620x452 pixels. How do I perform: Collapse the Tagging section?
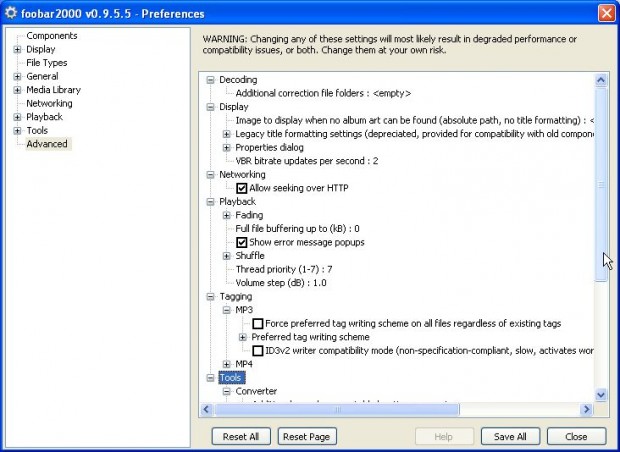coord(210,297)
